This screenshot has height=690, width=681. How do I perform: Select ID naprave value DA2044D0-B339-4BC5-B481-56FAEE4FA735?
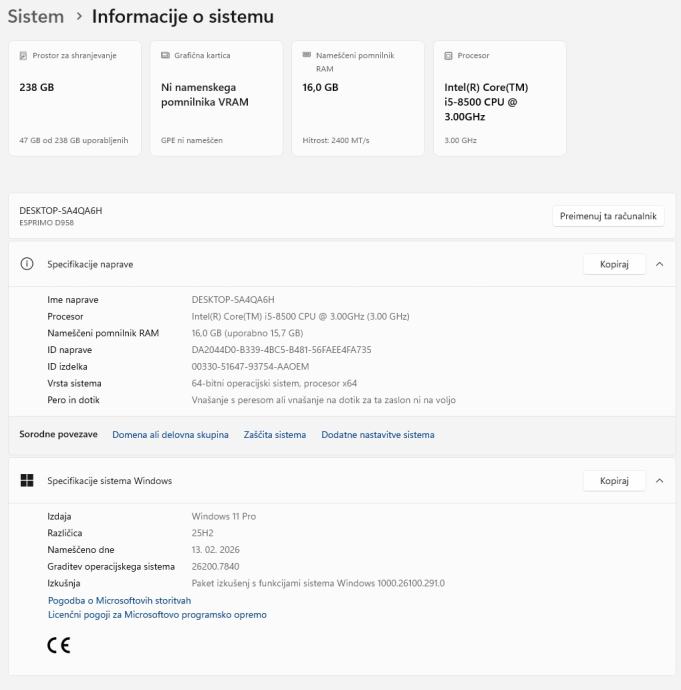[x=282, y=350]
